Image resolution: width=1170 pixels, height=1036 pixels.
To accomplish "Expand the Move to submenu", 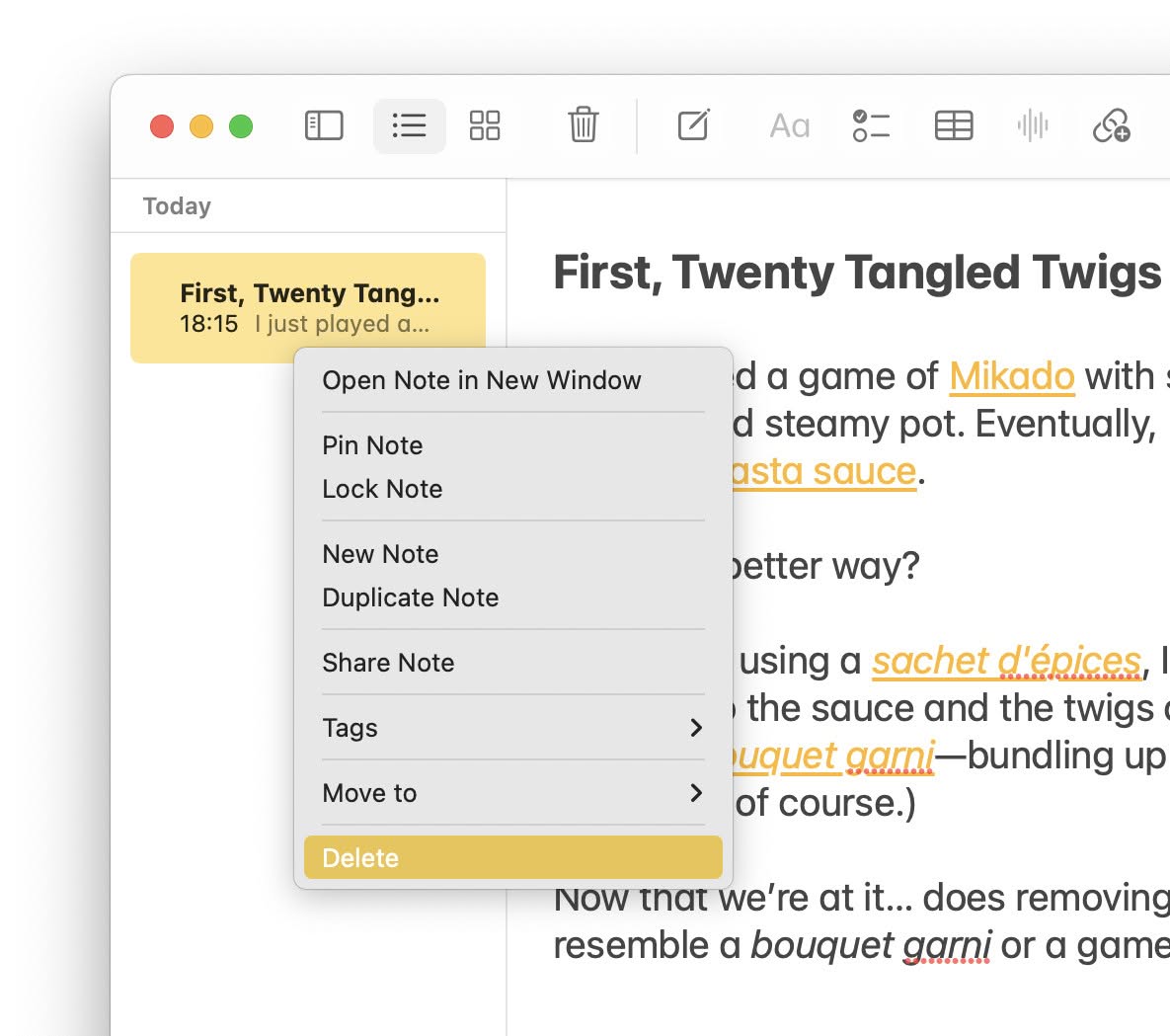I will [512, 793].
